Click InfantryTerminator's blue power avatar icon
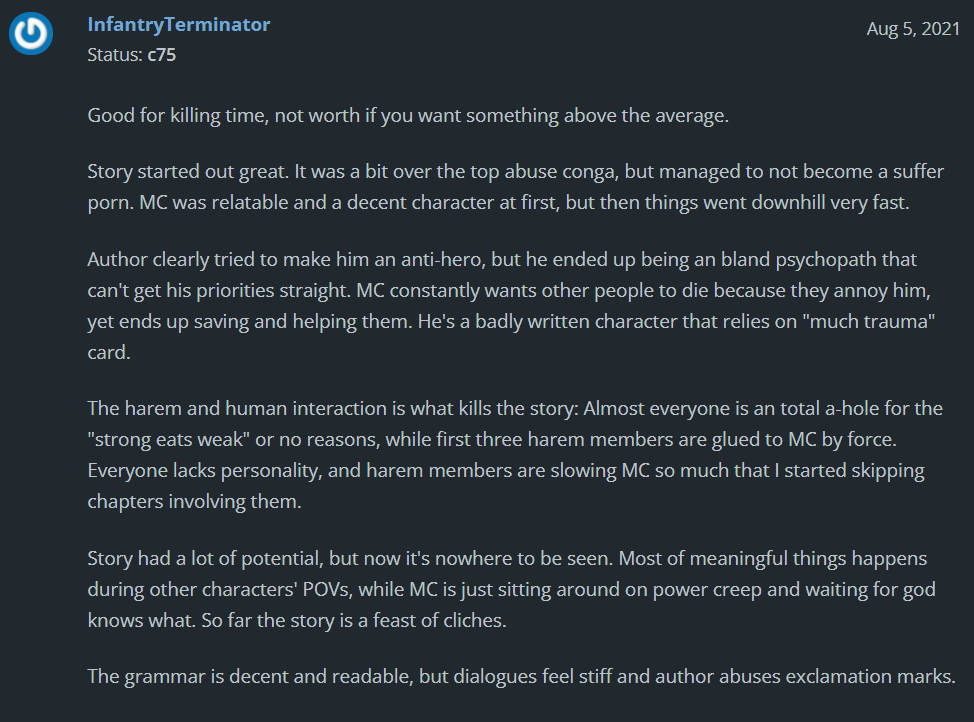 (x=31, y=34)
